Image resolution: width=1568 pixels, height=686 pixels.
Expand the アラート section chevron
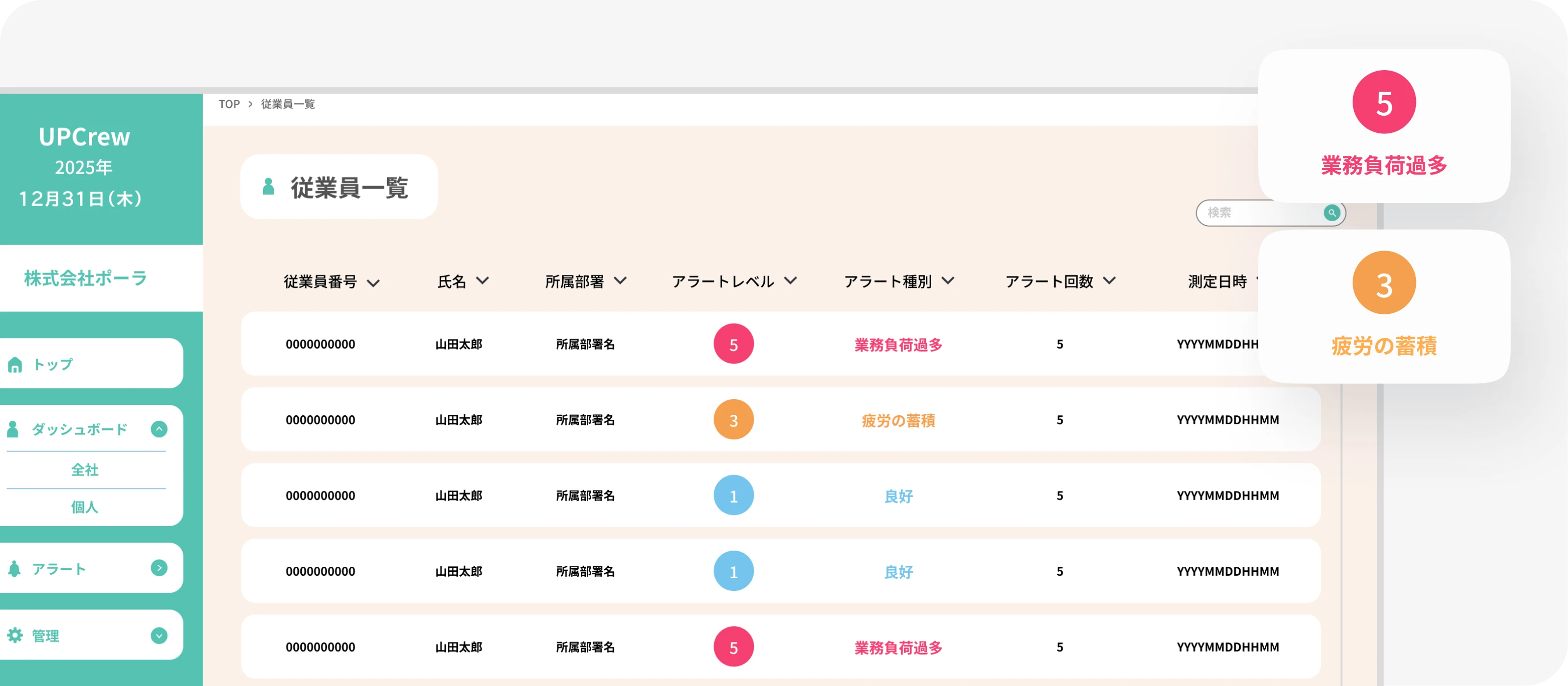click(x=159, y=568)
